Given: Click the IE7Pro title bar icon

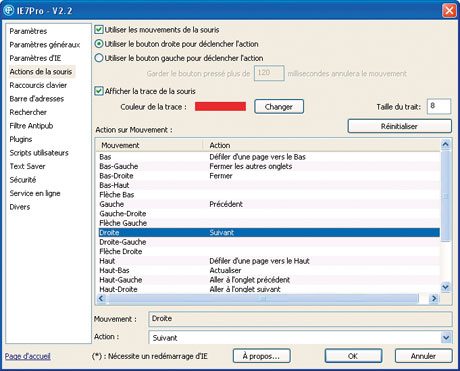Looking at the screenshot, I should (8, 11).
